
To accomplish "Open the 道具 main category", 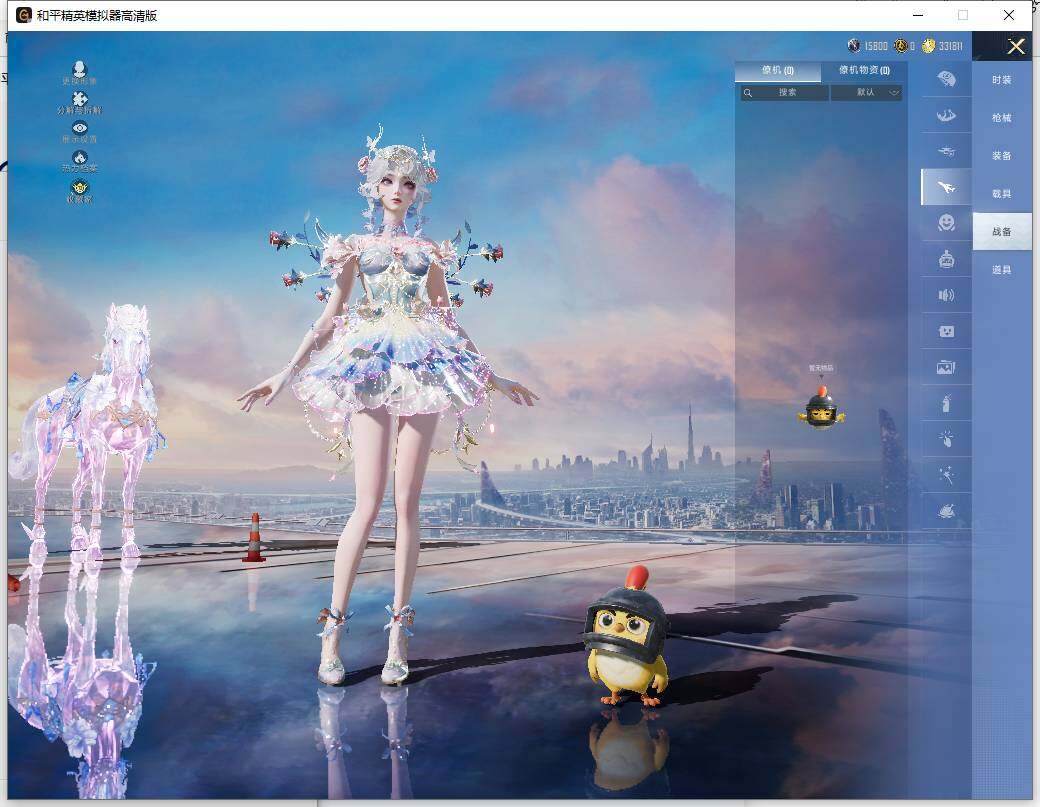I will click(x=1002, y=270).
